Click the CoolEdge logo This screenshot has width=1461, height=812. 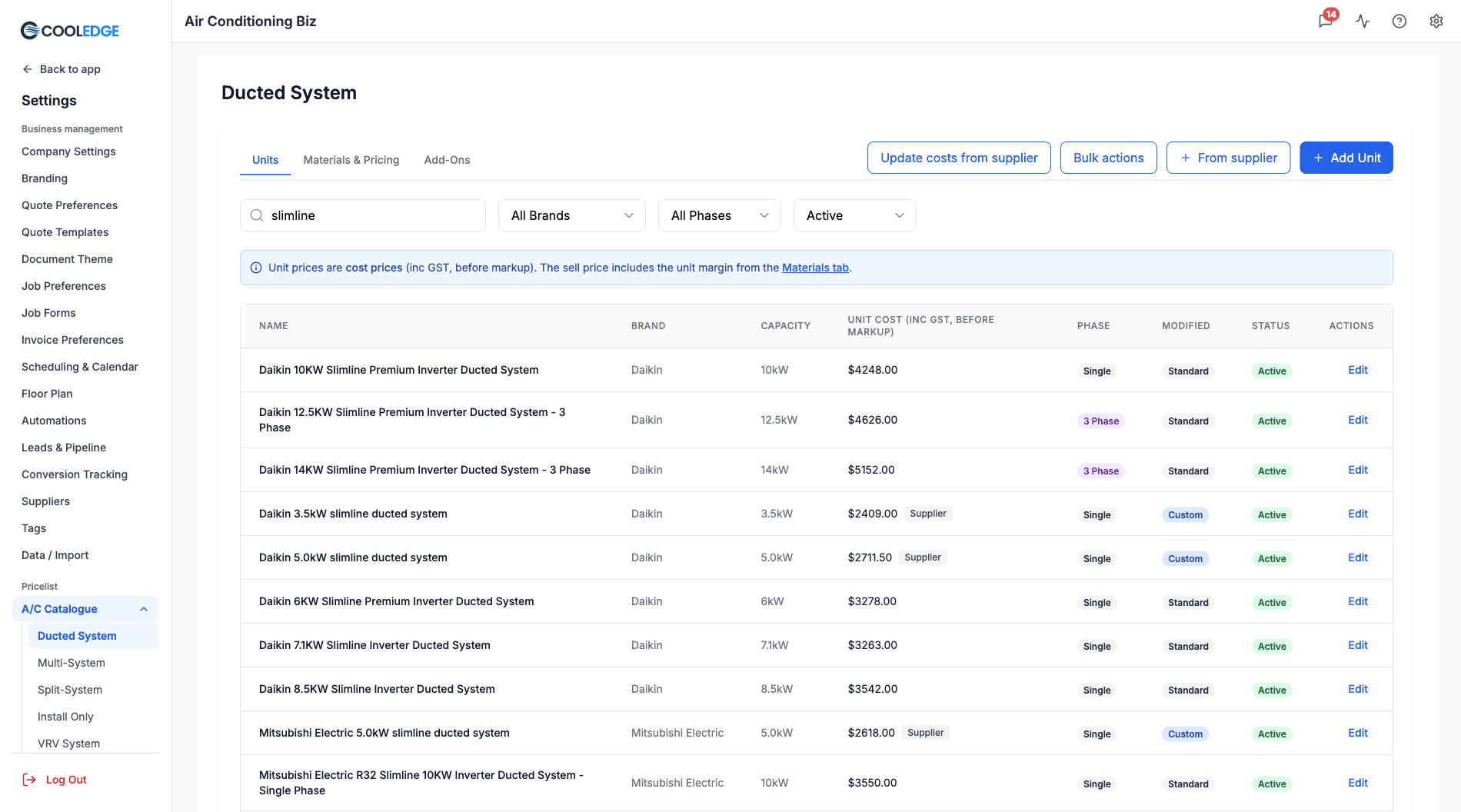point(70,31)
